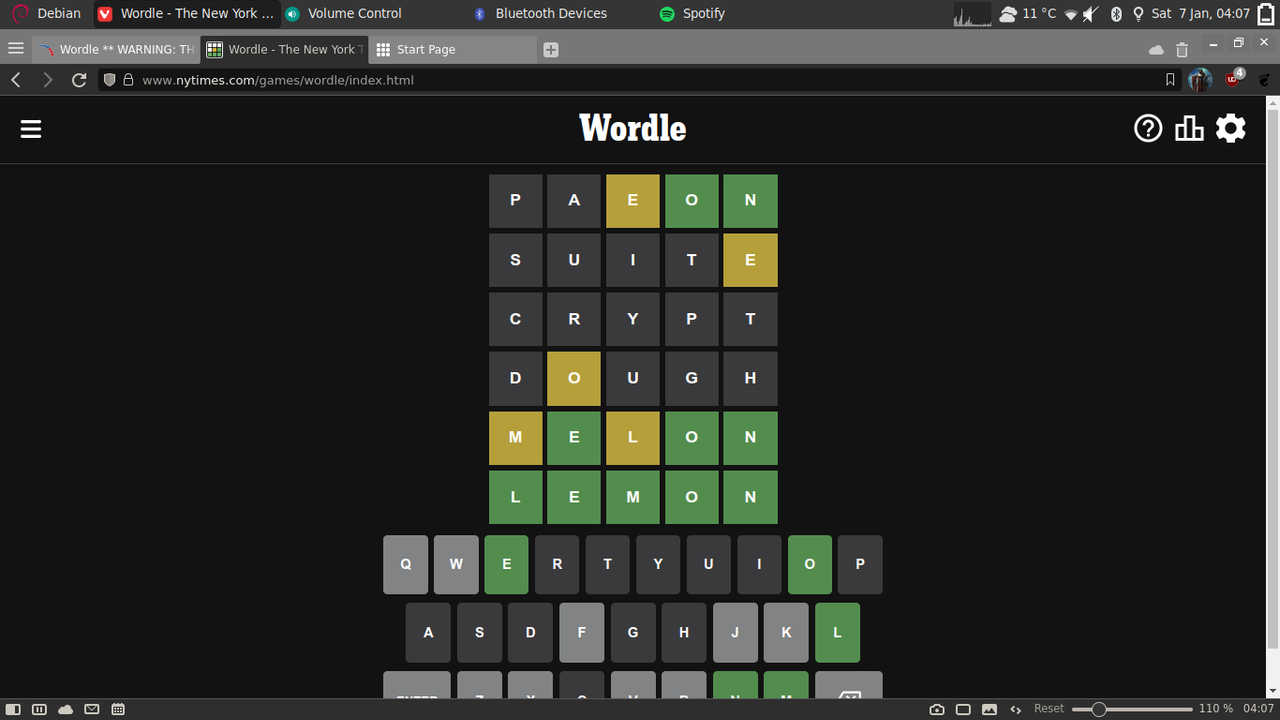
Task: Switch to Spotify in the taskbar
Action: click(x=693, y=13)
